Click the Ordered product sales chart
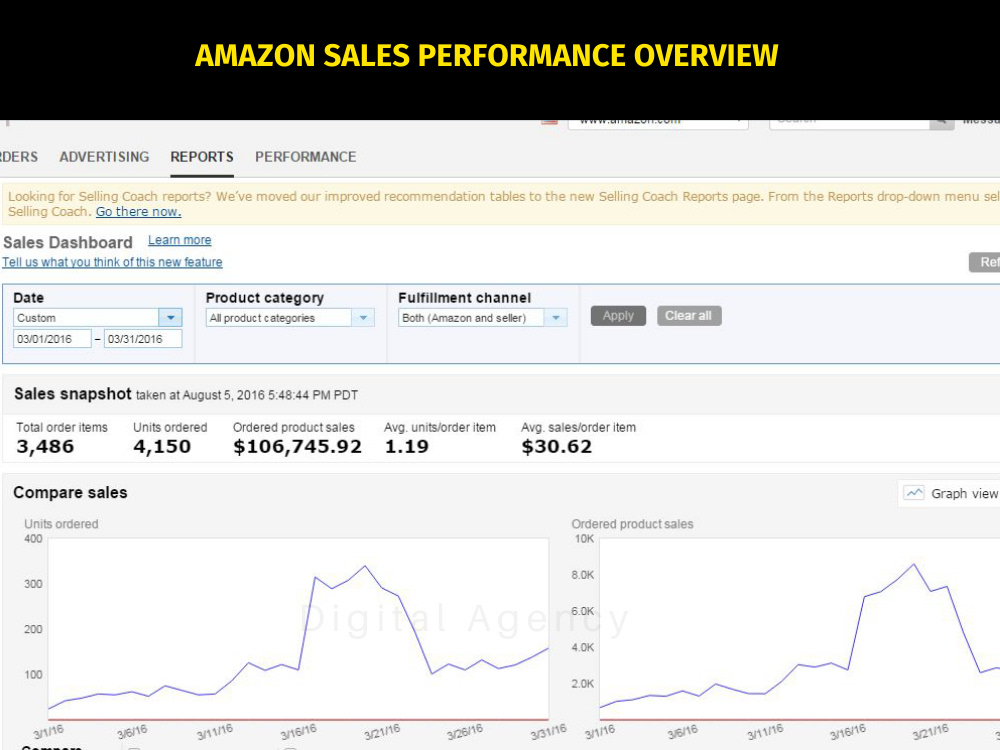This screenshot has width=1000, height=750. coord(800,629)
